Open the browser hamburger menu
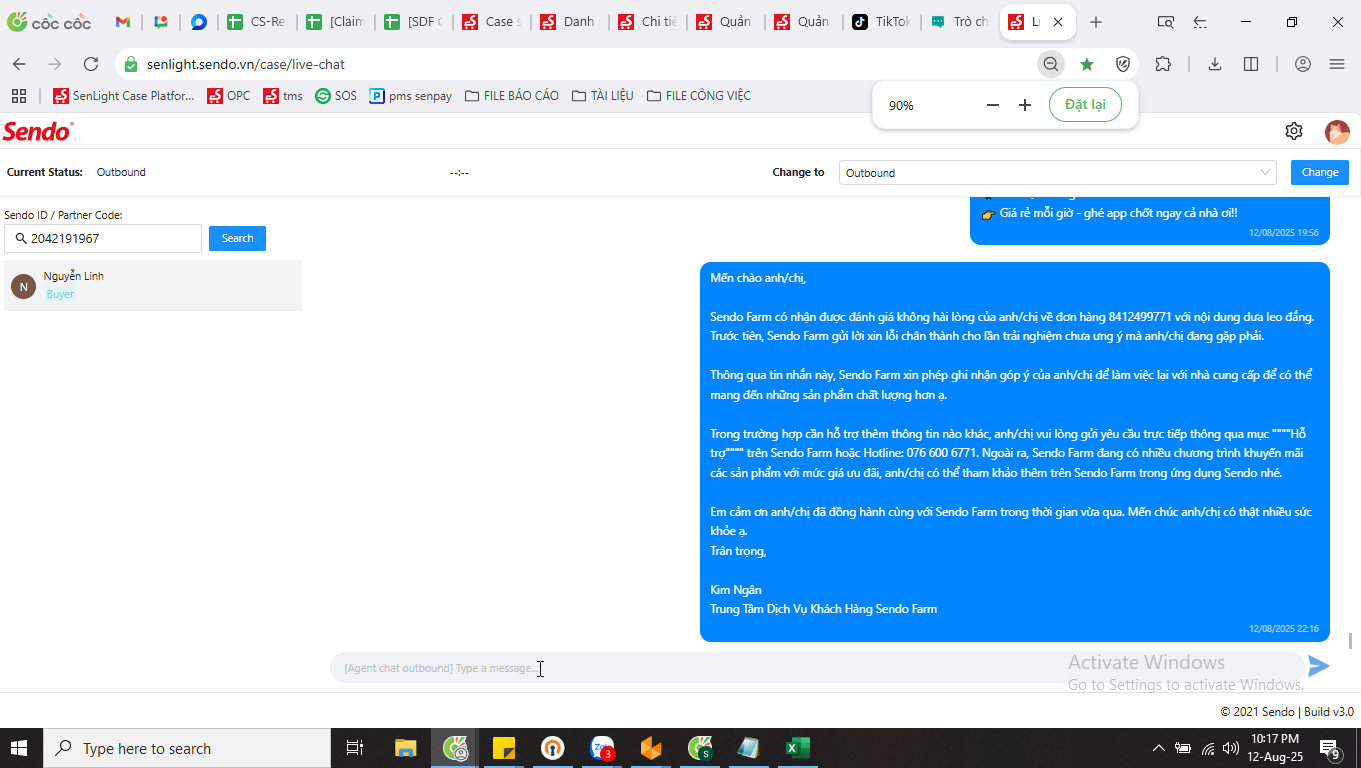The image size is (1361, 768). (1337, 64)
